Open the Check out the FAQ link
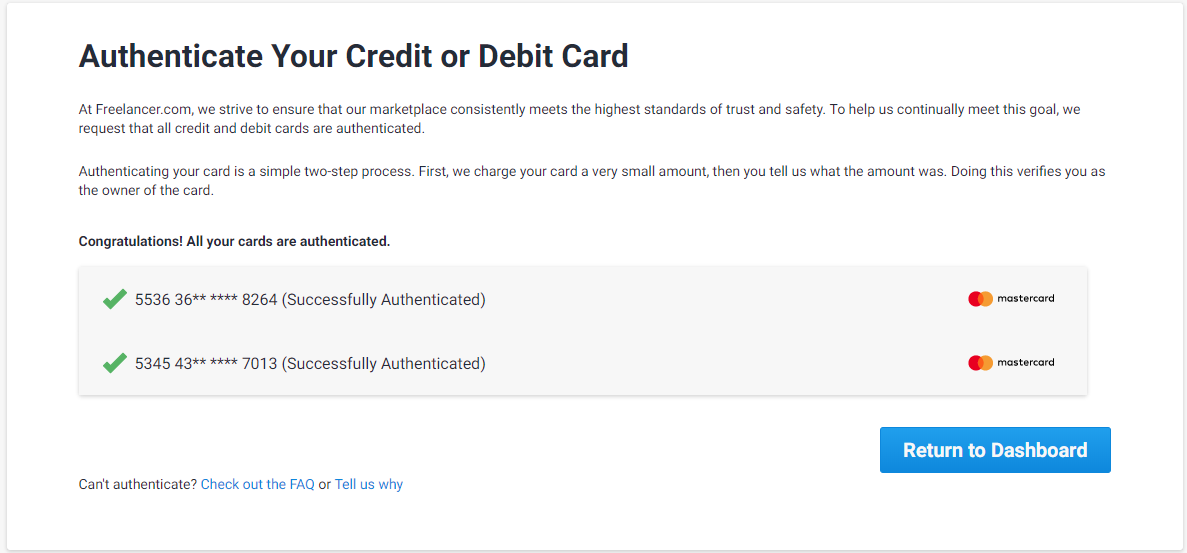 258,484
